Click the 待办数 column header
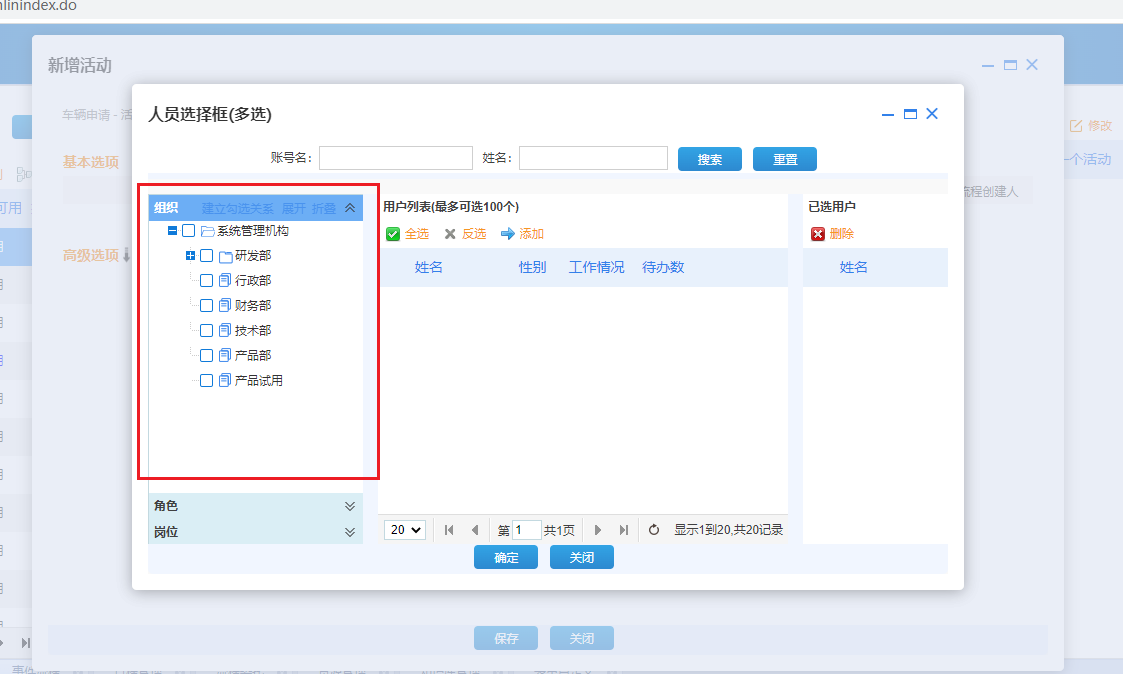Viewport: 1123px width, 674px height. [x=663, y=267]
